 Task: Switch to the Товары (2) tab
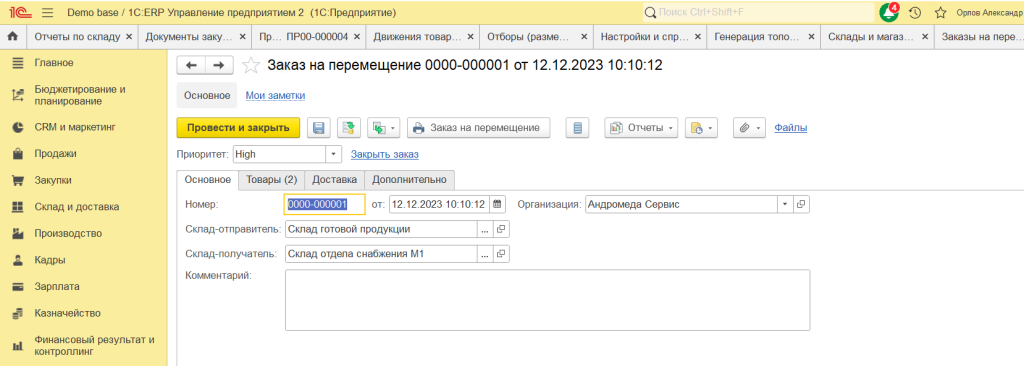(x=271, y=180)
